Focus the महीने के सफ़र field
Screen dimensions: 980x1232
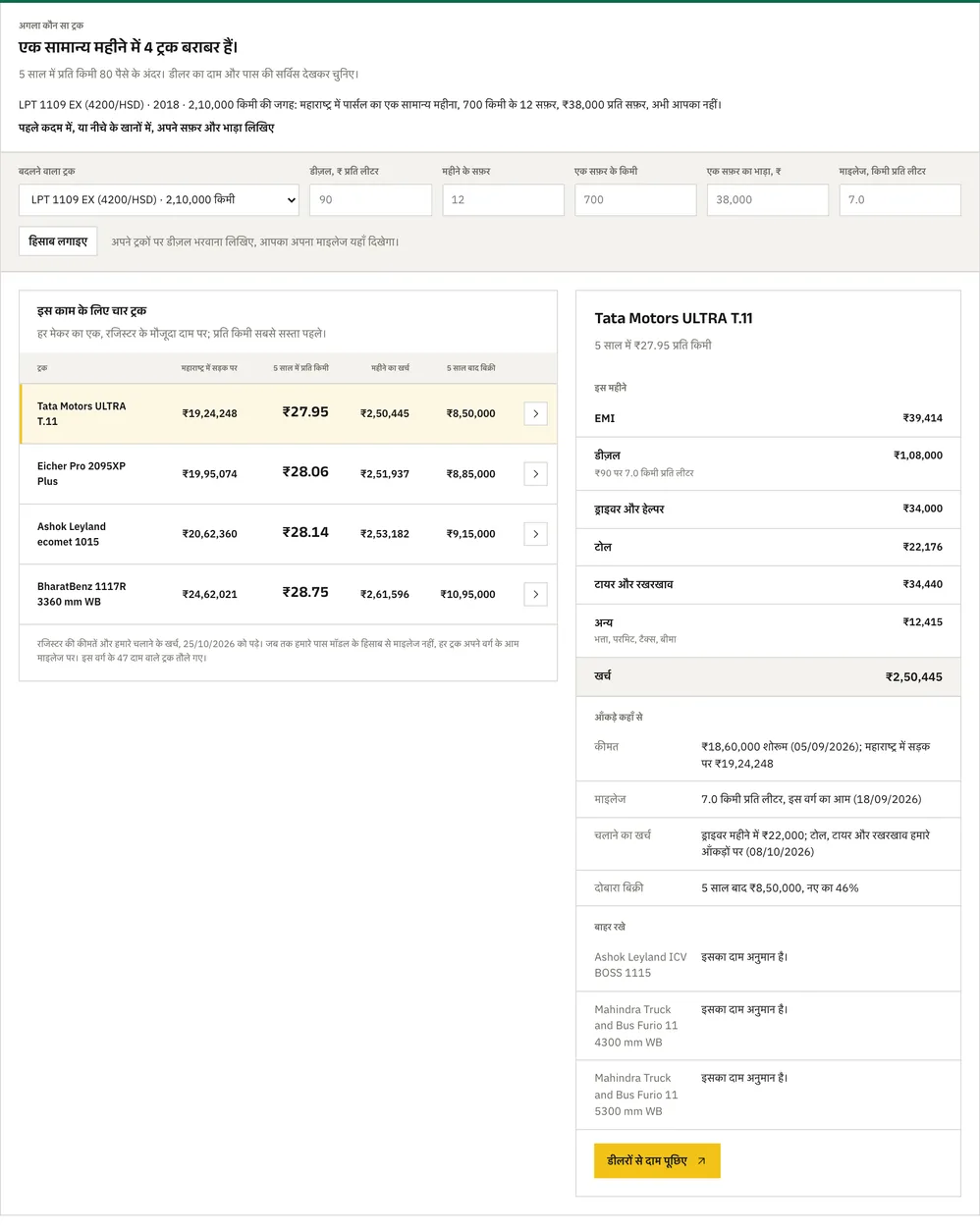(503, 199)
